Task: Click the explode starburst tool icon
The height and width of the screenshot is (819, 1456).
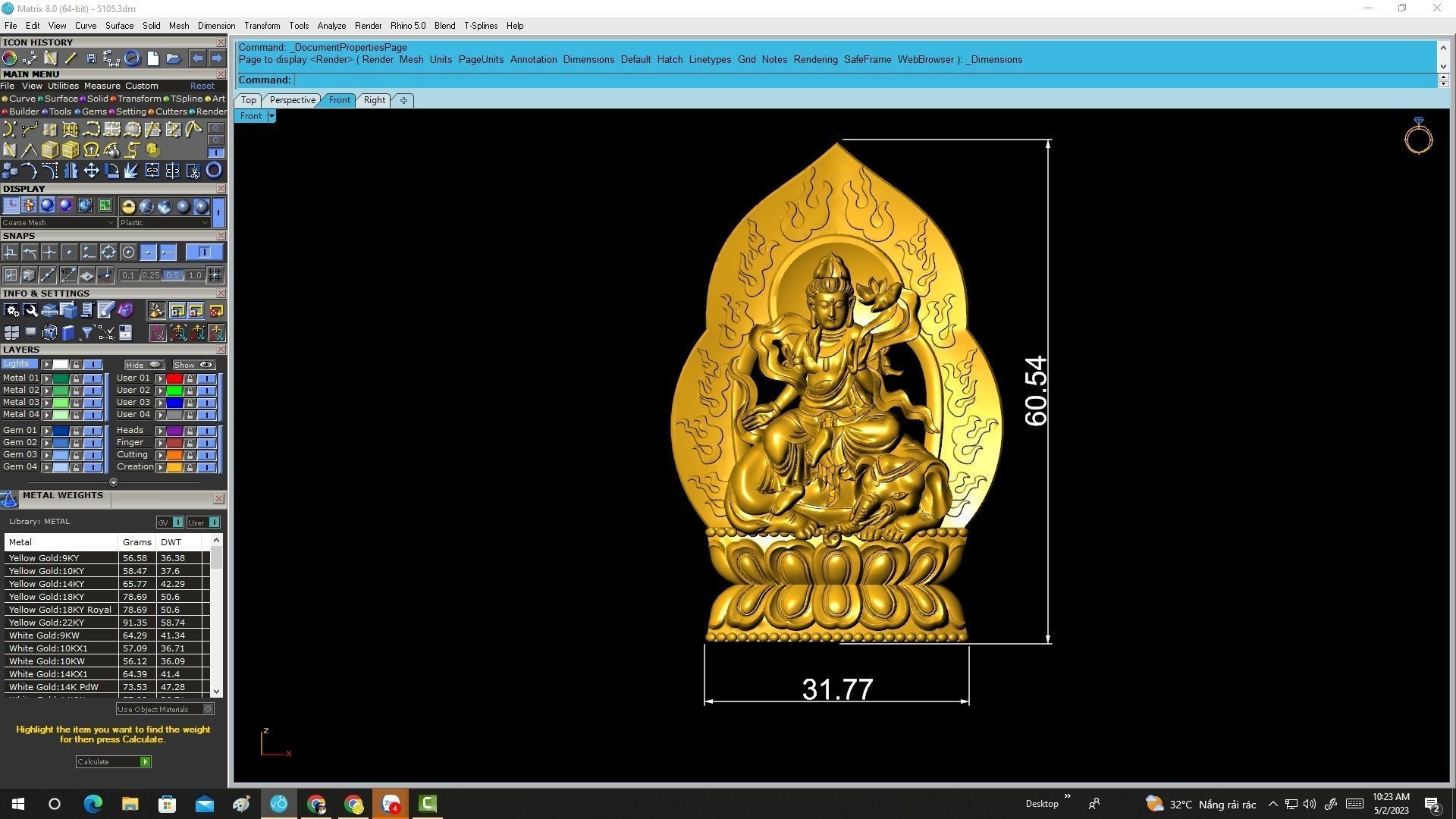Action: (132, 171)
